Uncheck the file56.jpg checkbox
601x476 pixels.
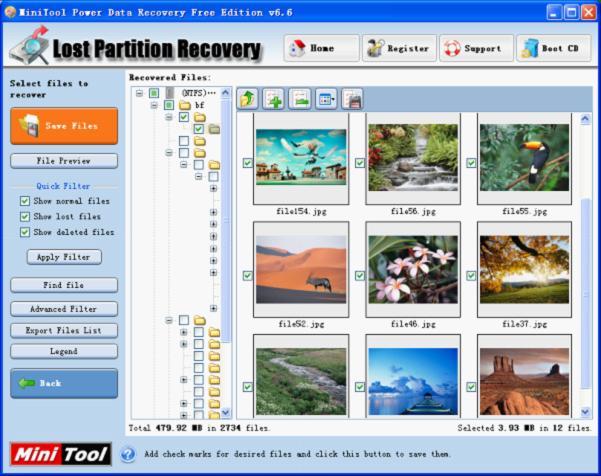[x=360, y=163]
